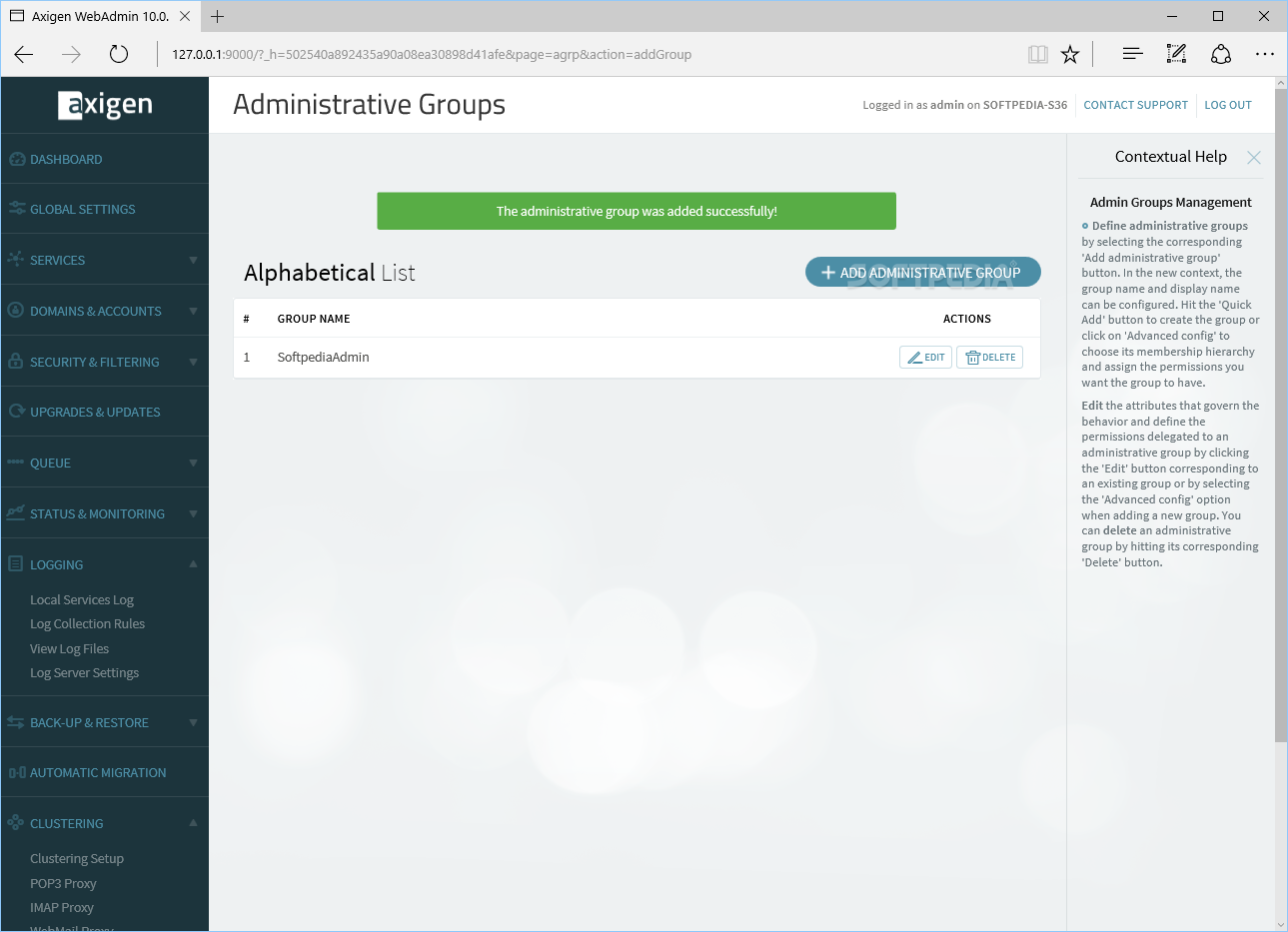Viewport: 1288px width, 932px height.
Task: Close the Axigen WebAdmin tab
Action: [185, 16]
